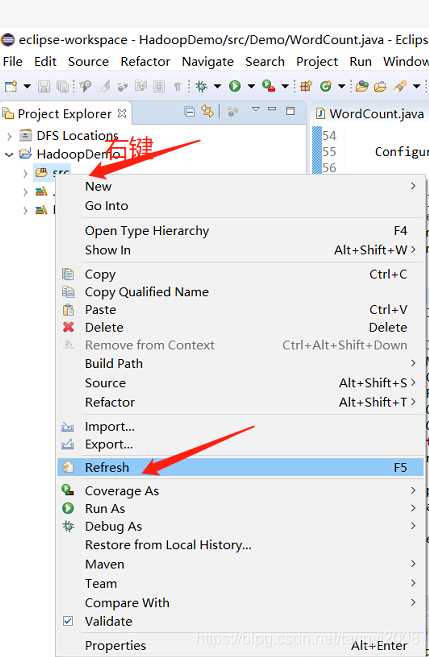The height and width of the screenshot is (657, 429).
Task: Click the New Java Package toolbar icon
Action: click(x=306, y=86)
